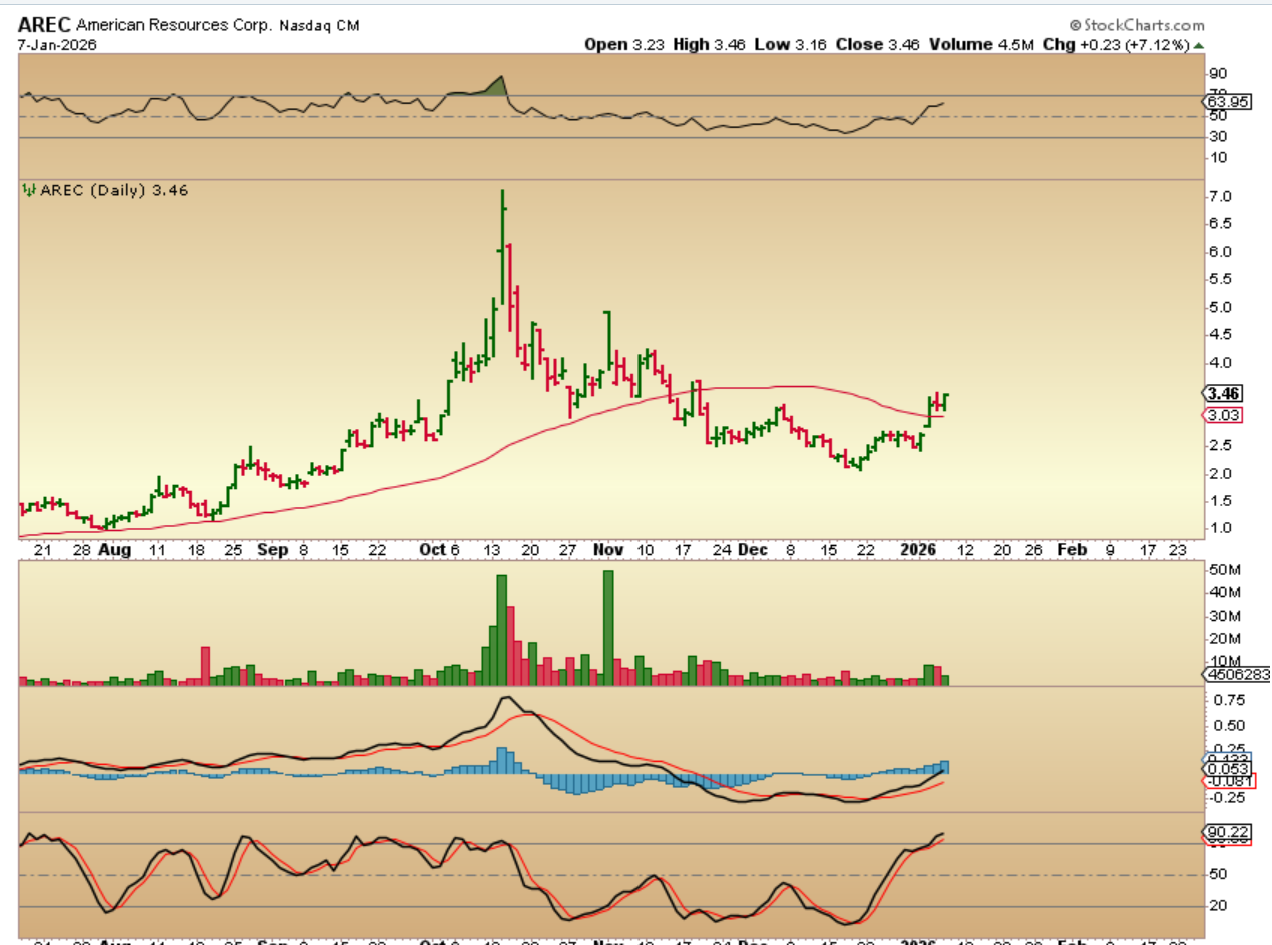Click the 3.46 current price tag
The height and width of the screenshot is (945, 1272).
tap(1222, 394)
